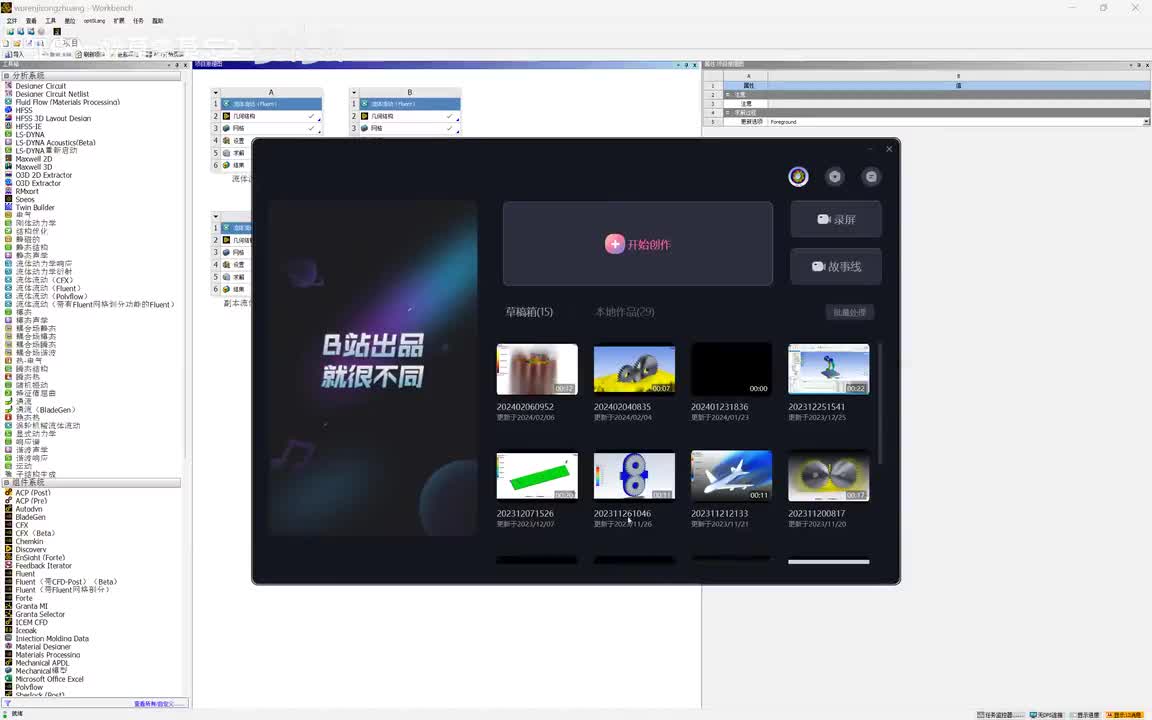Select Twin Builder toolbox item

[x=35, y=207]
